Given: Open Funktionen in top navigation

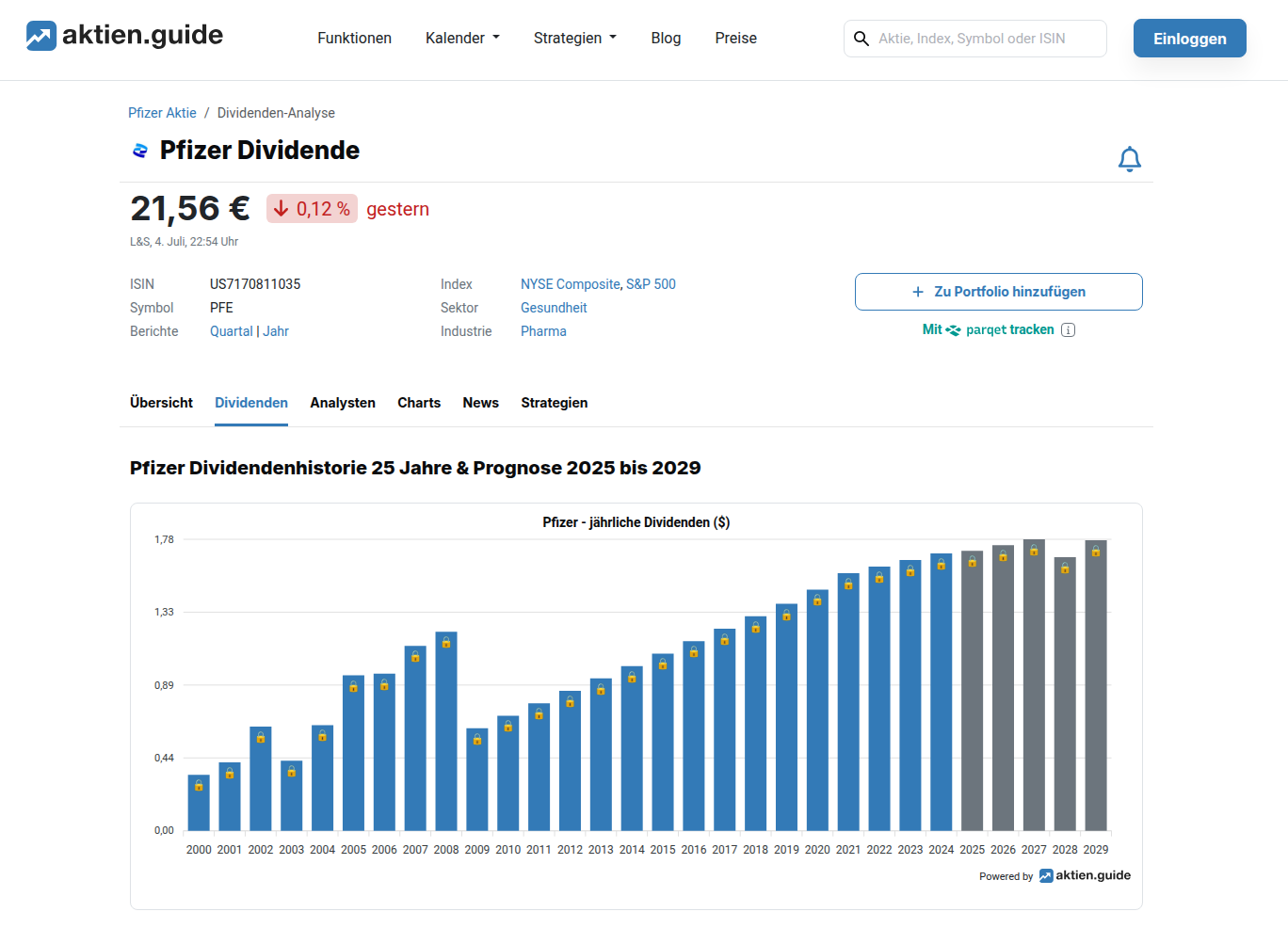Looking at the screenshot, I should coord(354,38).
